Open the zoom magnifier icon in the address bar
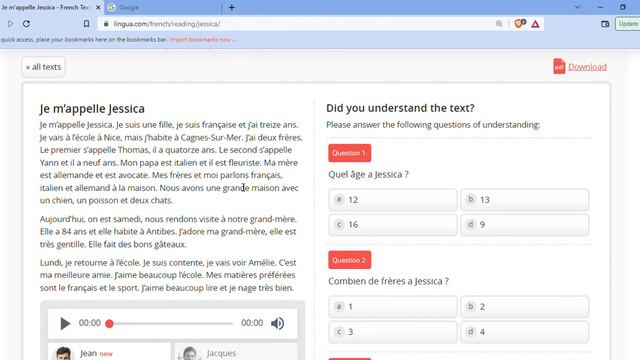Screen dimensions: 640x360 click(x=499, y=24)
